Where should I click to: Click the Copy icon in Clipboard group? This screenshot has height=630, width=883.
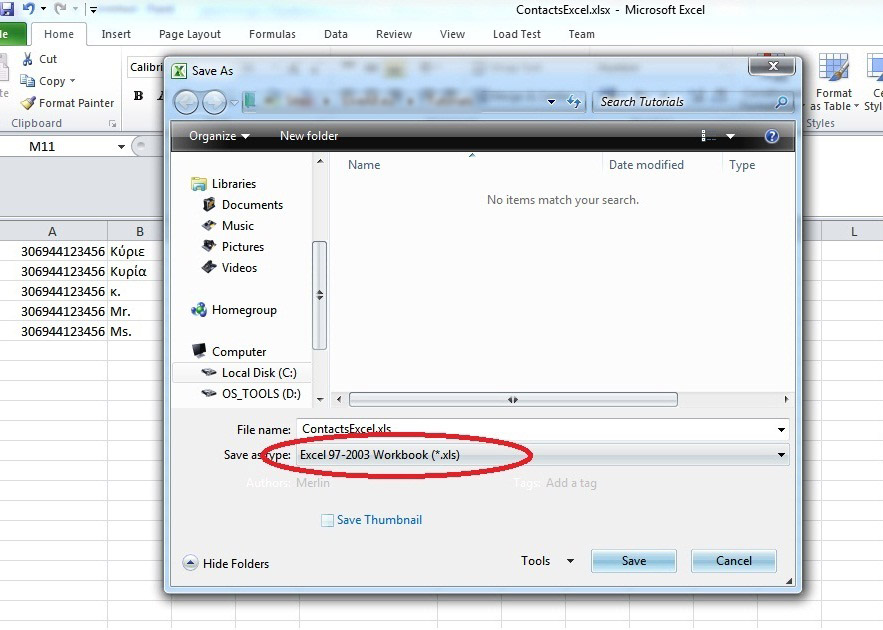pos(27,81)
